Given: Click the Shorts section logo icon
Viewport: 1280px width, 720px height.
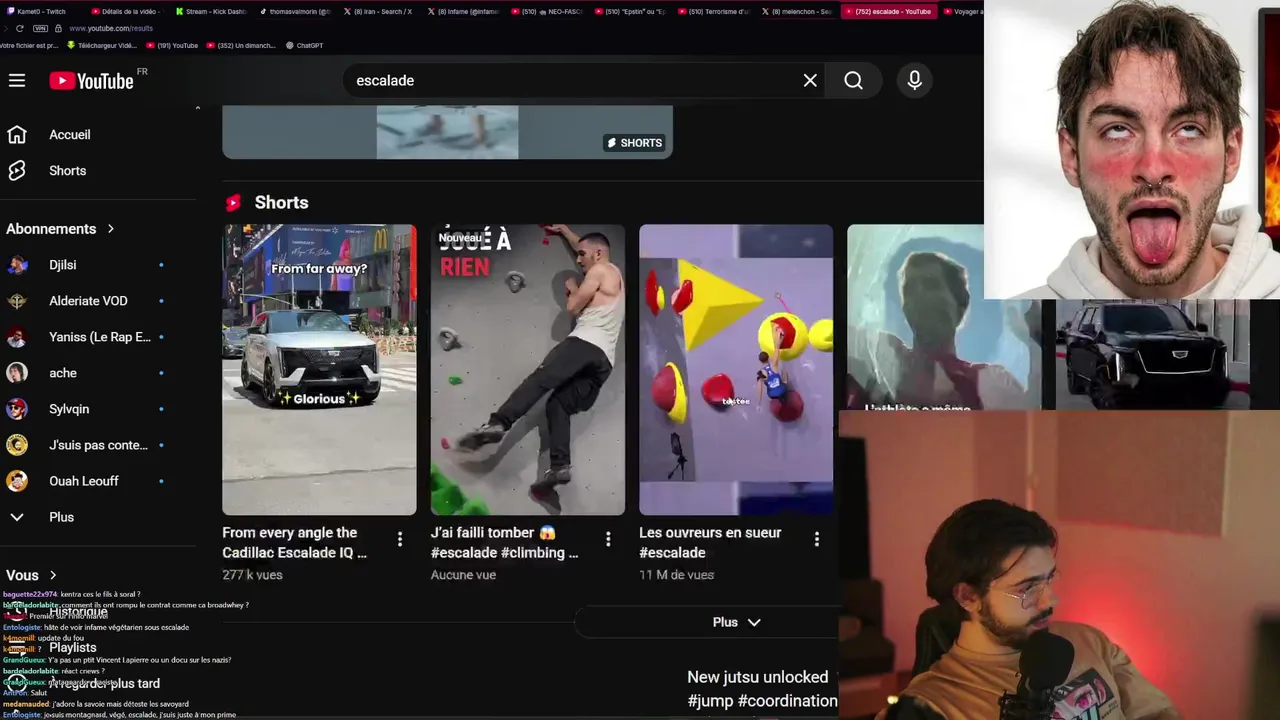Looking at the screenshot, I should click(233, 203).
